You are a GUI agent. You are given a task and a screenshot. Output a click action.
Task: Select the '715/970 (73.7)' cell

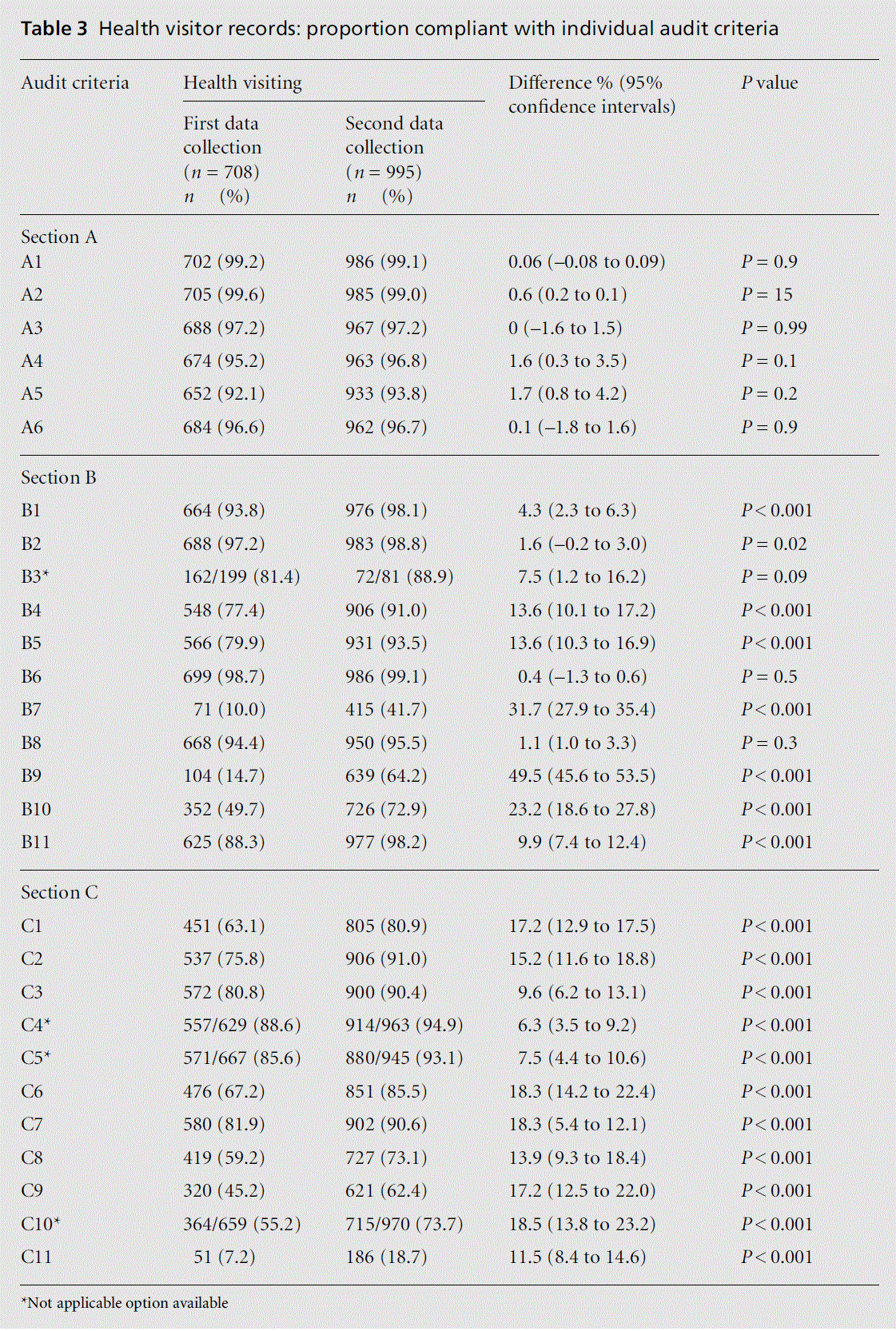[x=404, y=1224]
